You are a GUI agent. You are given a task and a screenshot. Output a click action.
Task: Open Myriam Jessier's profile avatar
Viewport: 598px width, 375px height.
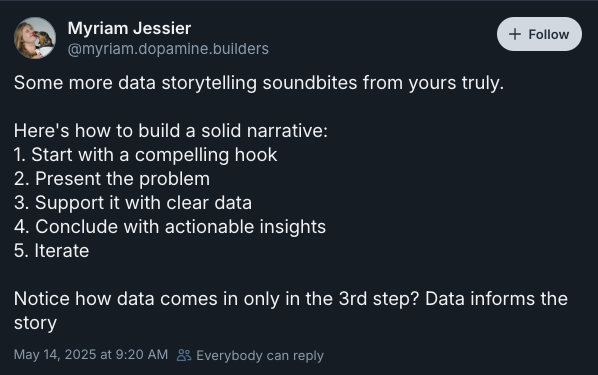(35, 37)
